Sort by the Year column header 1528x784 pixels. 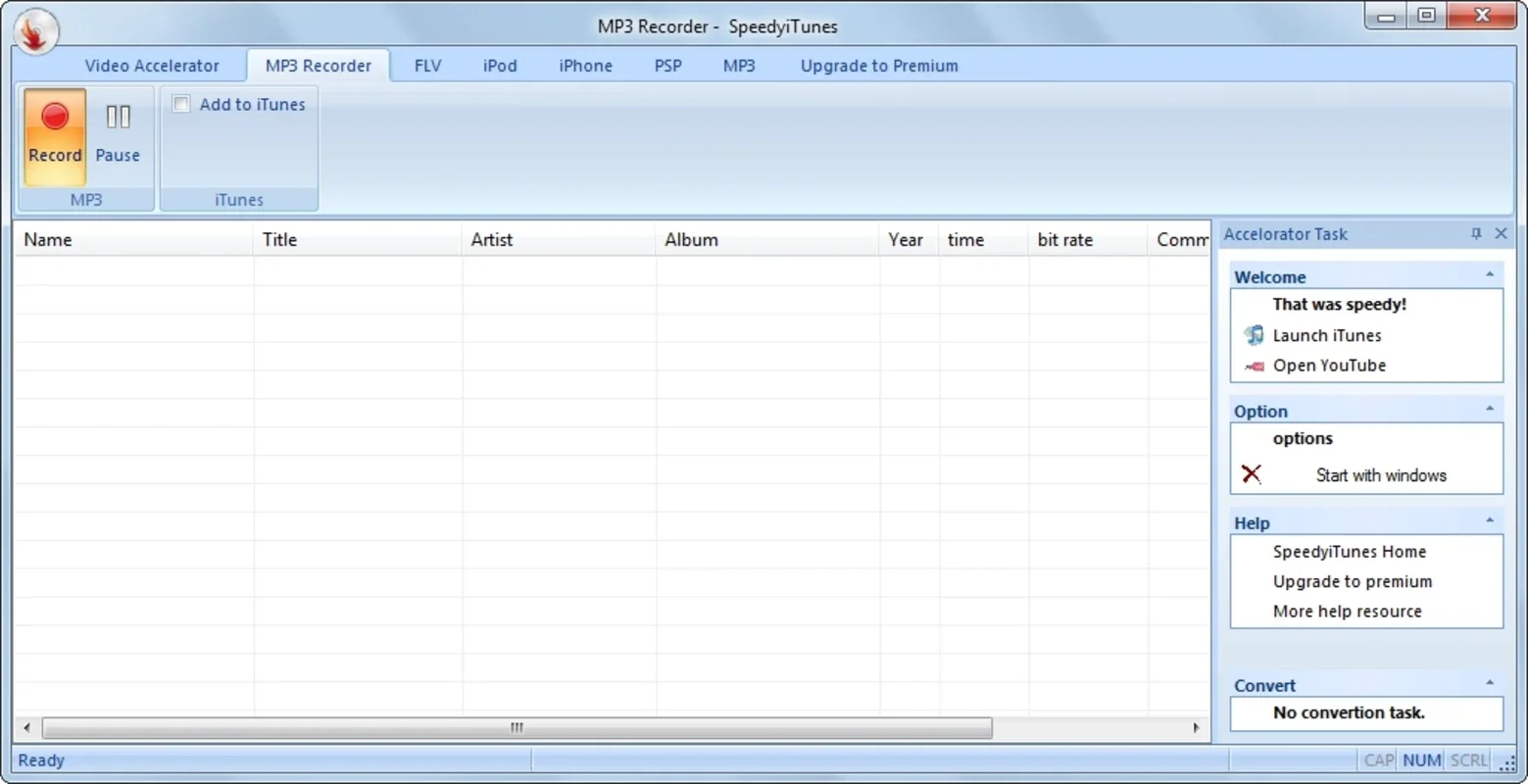(910, 239)
